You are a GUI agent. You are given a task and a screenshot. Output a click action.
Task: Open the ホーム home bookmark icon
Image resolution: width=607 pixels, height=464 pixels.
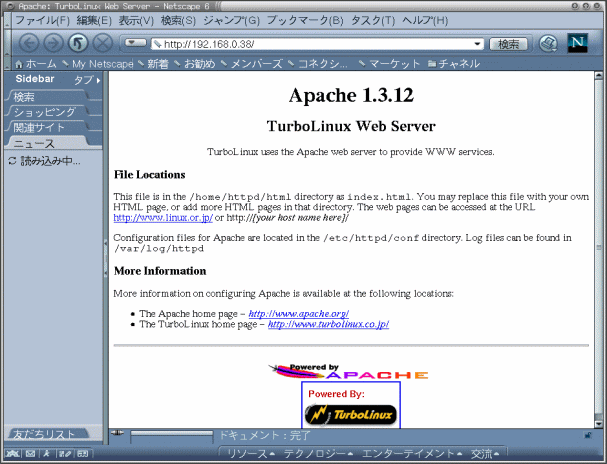pos(33,64)
